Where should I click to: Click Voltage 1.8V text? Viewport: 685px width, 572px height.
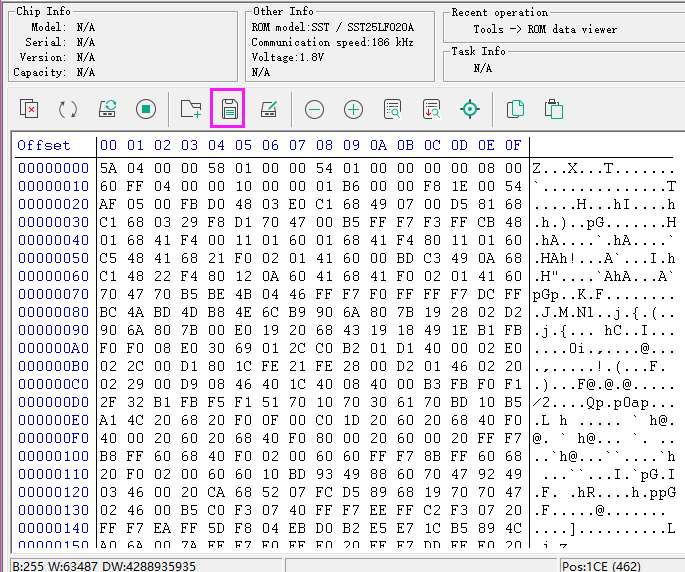pyautogui.click(x=287, y=57)
